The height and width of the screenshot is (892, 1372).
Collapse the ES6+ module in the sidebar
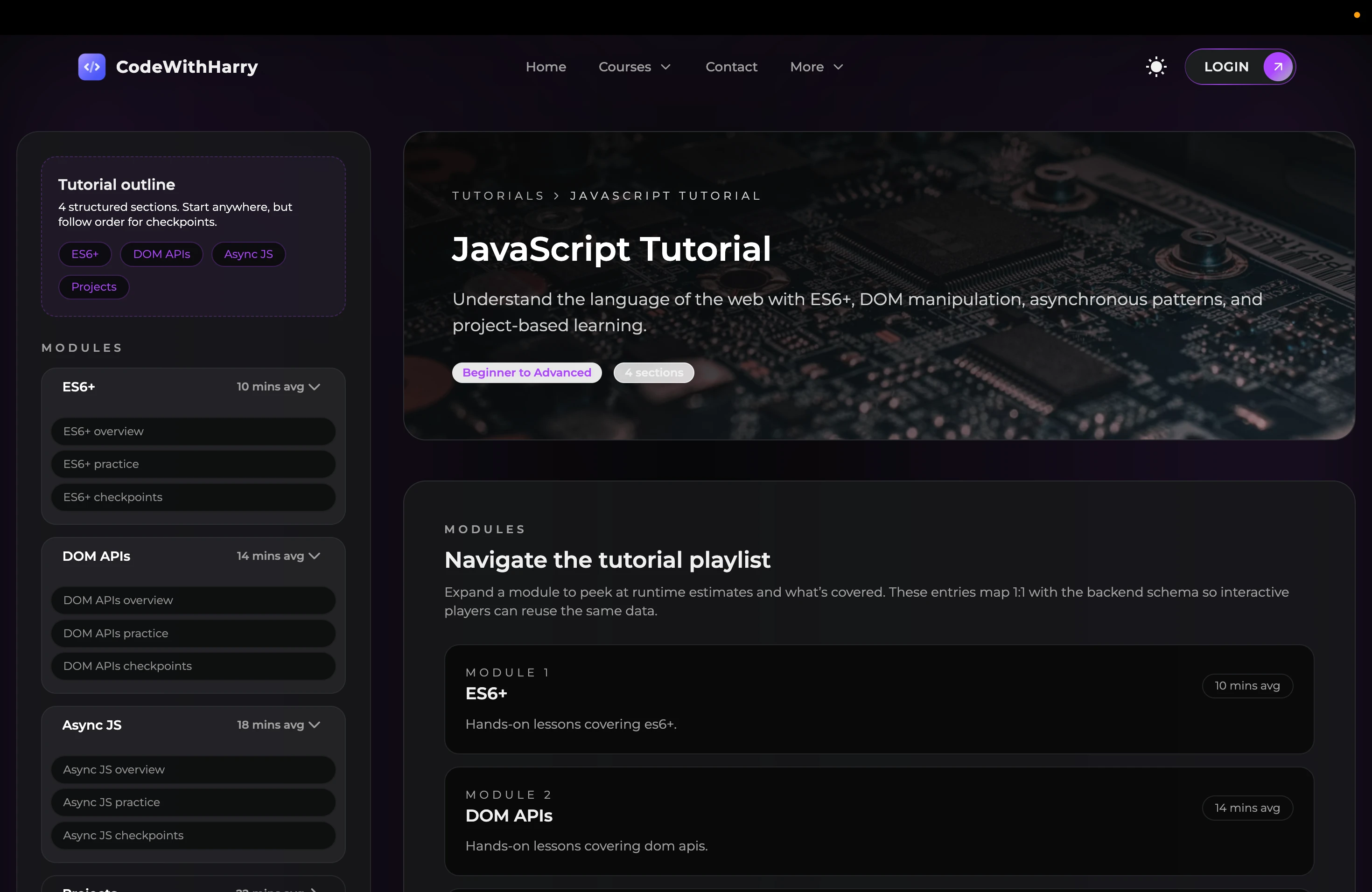point(314,387)
